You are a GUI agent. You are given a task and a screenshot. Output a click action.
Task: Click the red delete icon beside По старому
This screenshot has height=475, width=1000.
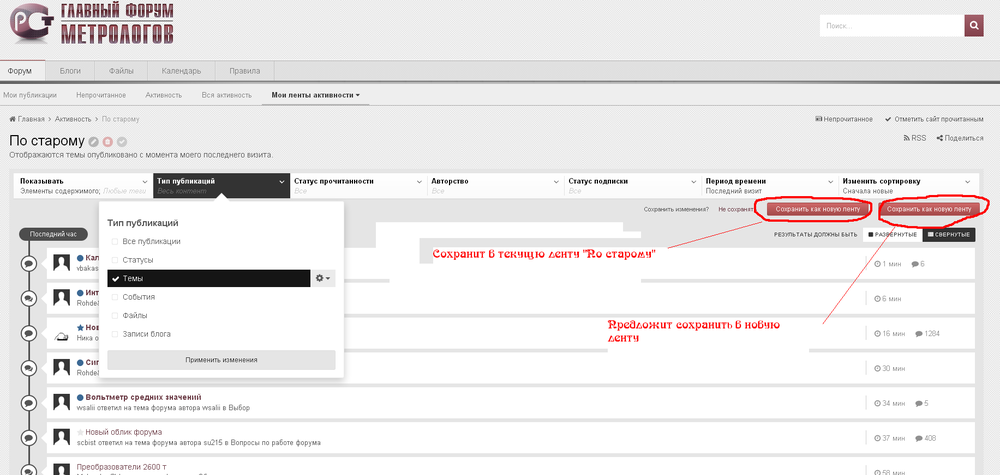[108, 142]
